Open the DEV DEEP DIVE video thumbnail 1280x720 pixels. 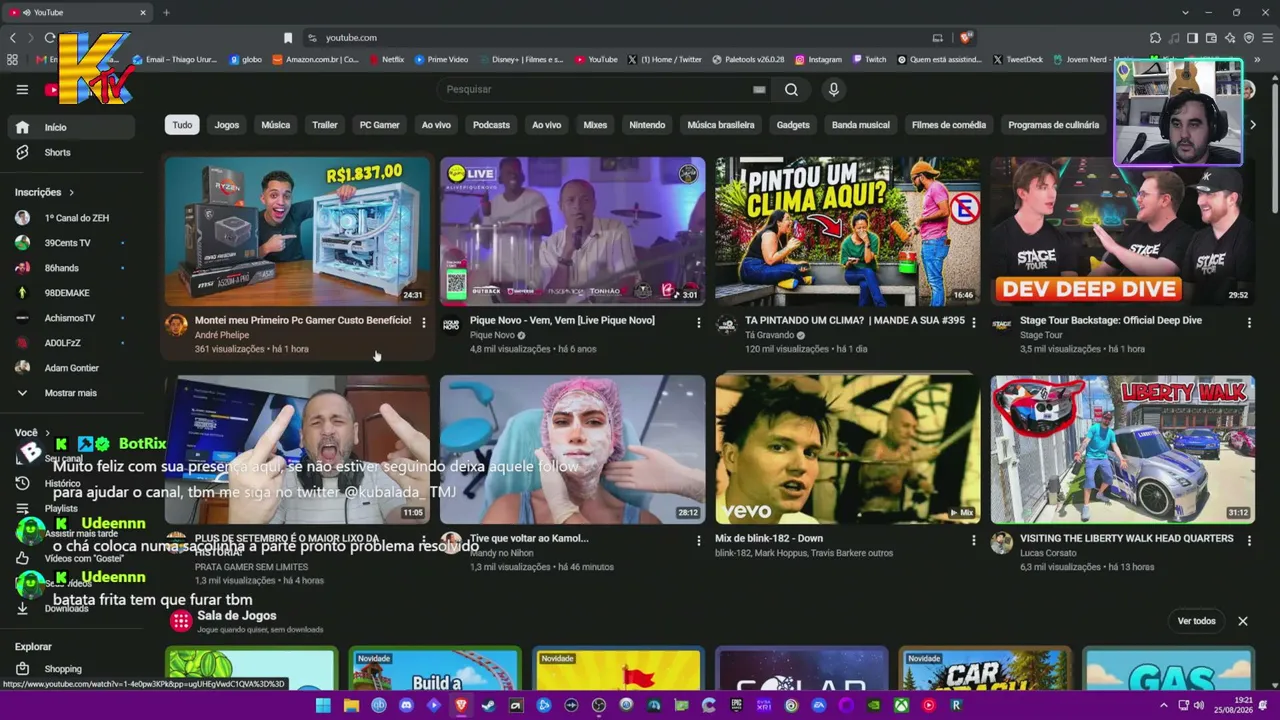[1122, 231]
